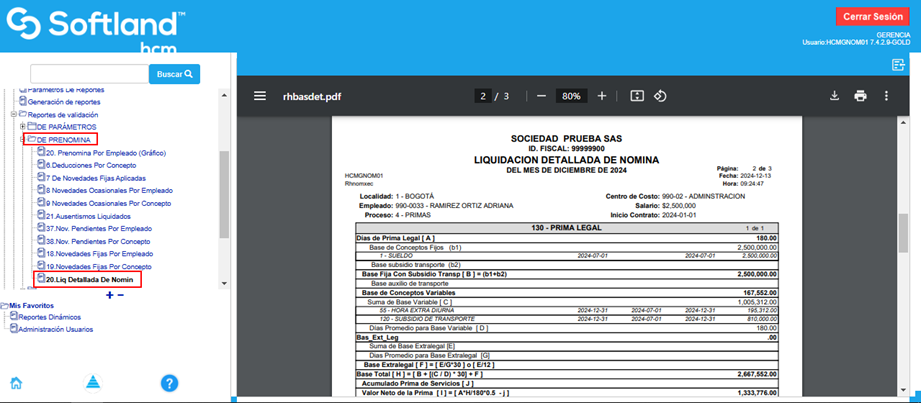Click the Cerrar Sesión button

tap(872, 17)
